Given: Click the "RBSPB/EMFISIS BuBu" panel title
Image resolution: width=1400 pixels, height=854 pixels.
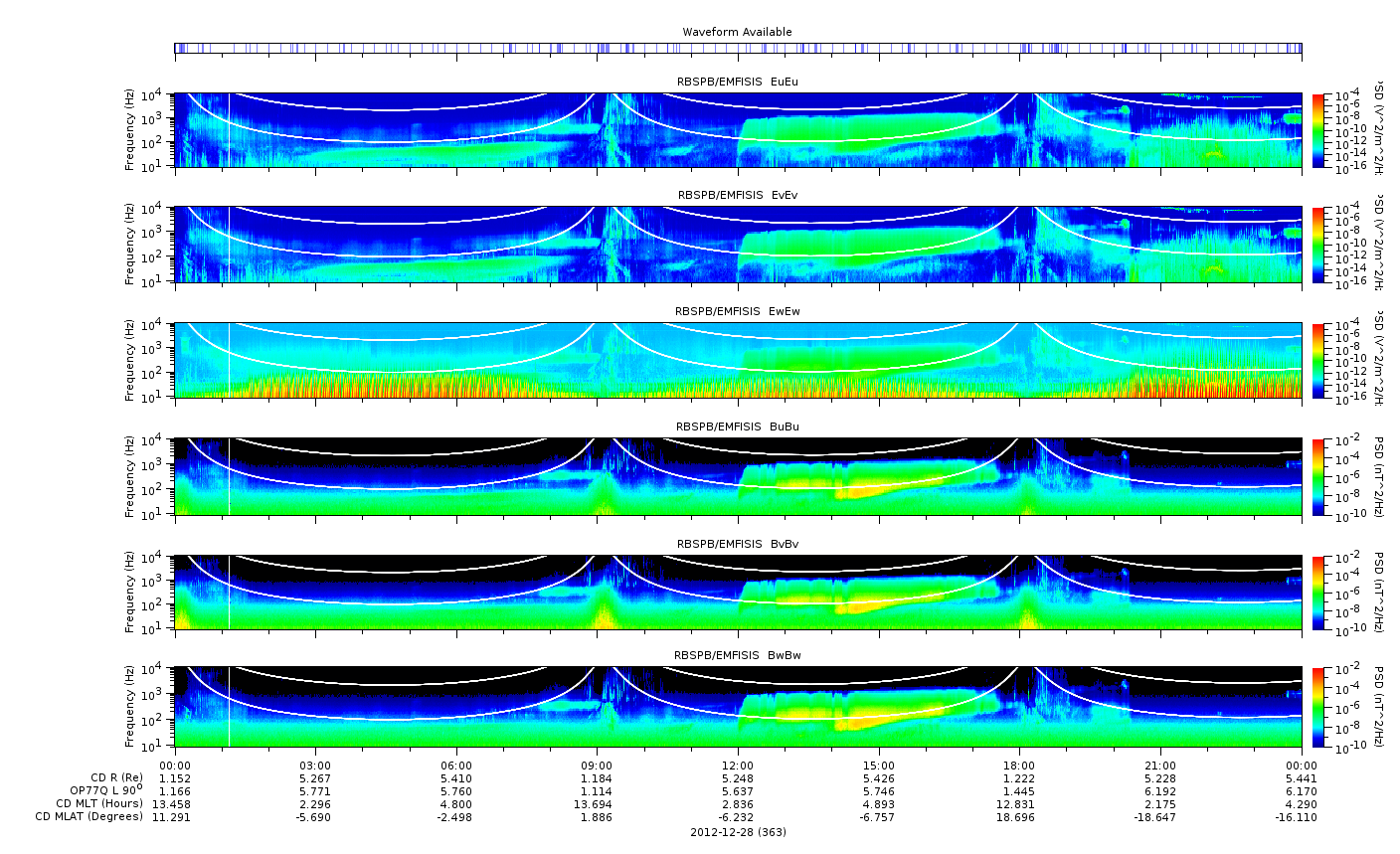Looking at the screenshot, I should click(x=738, y=427).
